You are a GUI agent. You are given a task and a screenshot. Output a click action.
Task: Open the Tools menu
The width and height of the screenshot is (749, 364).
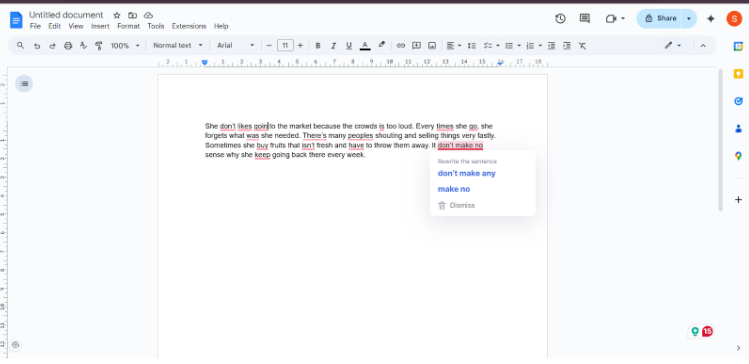pos(156,26)
